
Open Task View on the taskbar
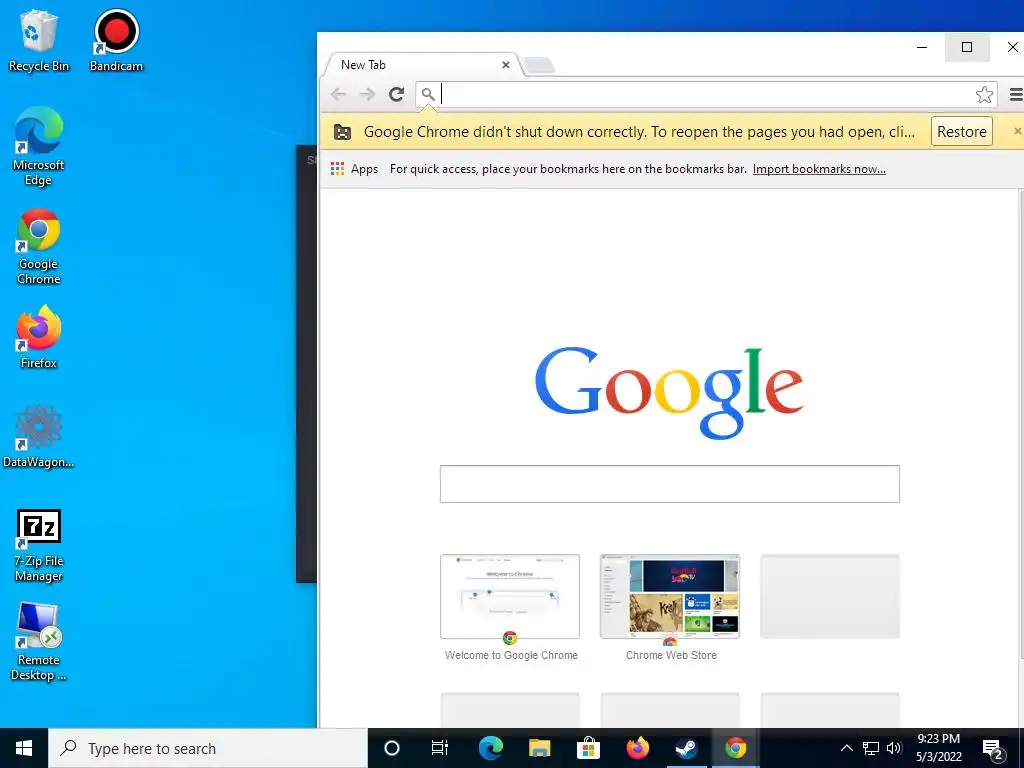440,748
